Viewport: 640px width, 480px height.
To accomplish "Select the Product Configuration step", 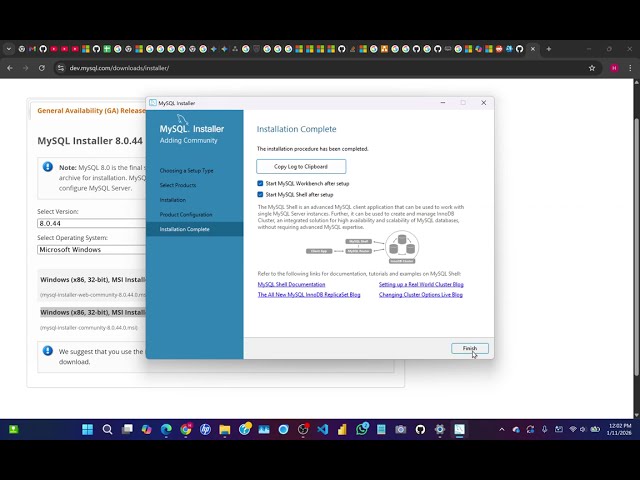I will coord(186,215).
